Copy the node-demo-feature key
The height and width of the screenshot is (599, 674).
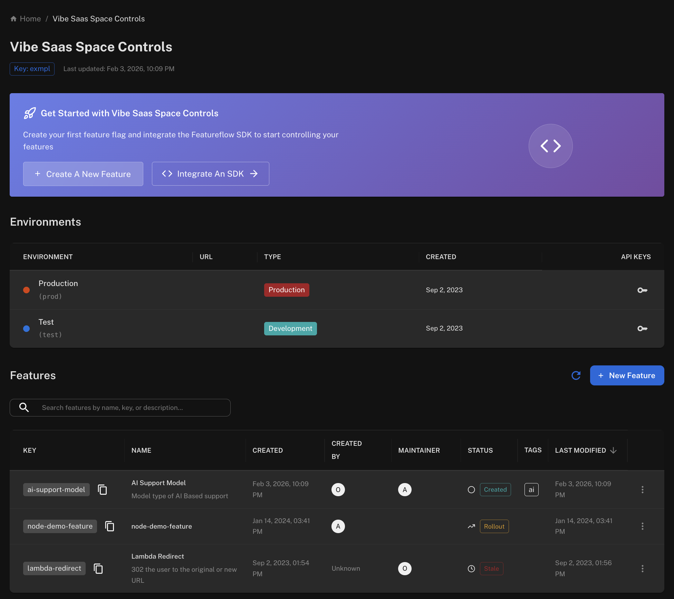(x=110, y=526)
